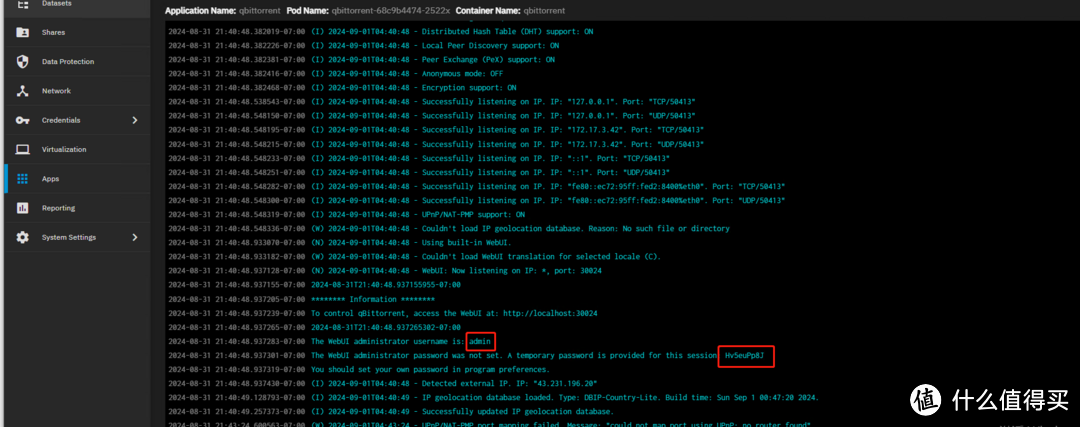
Task: Click the temporary password Hv5euPp8J
Action: (x=747, y=356)
